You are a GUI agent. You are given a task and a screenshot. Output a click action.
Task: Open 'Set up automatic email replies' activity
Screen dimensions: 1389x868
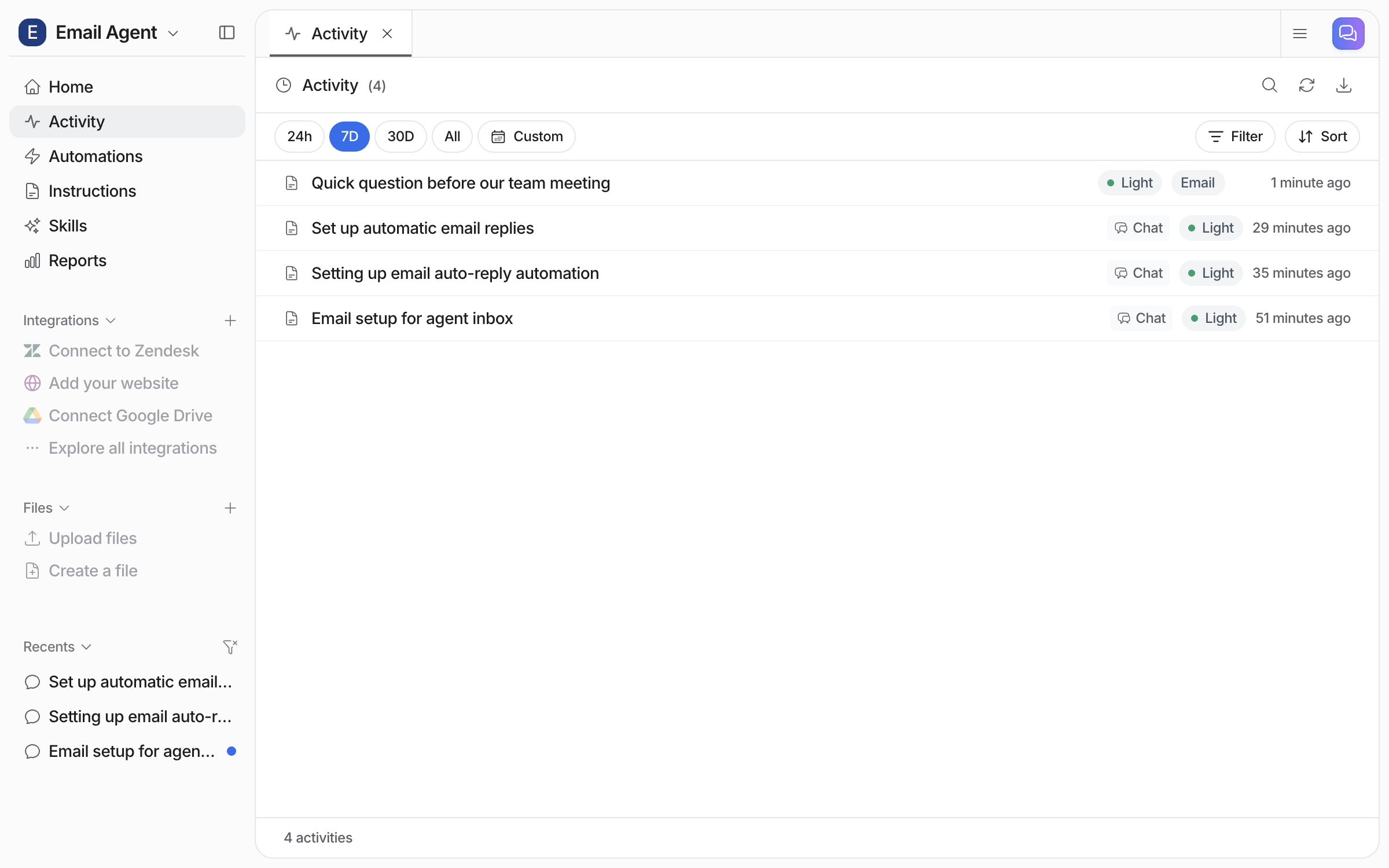click(x=817, y=228)
